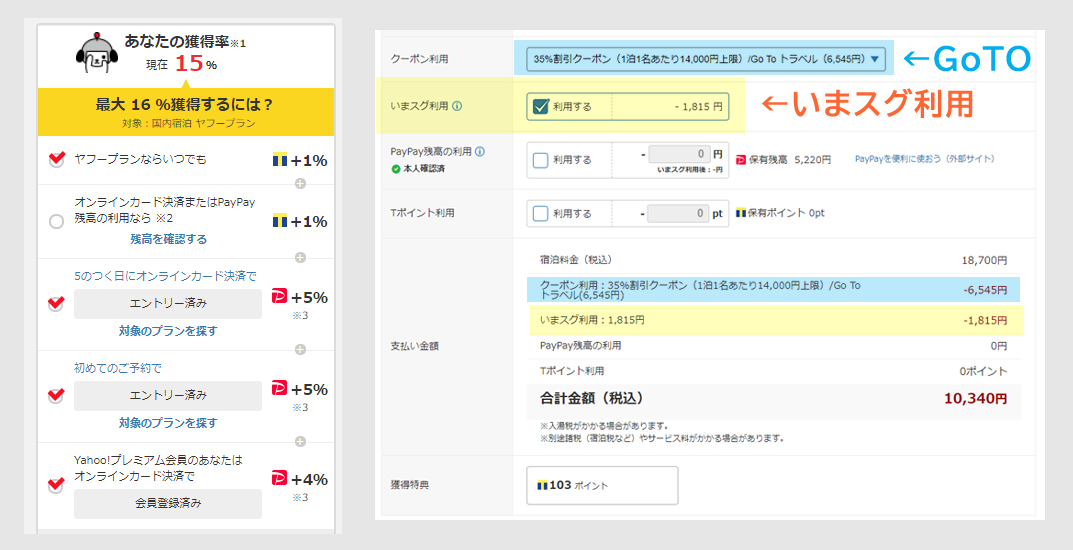Image resolution: width=1073 pixels, height=550 pixels.
Task: Click エントリー済み button under 5のつく日
Action: (x=168, y=303)
